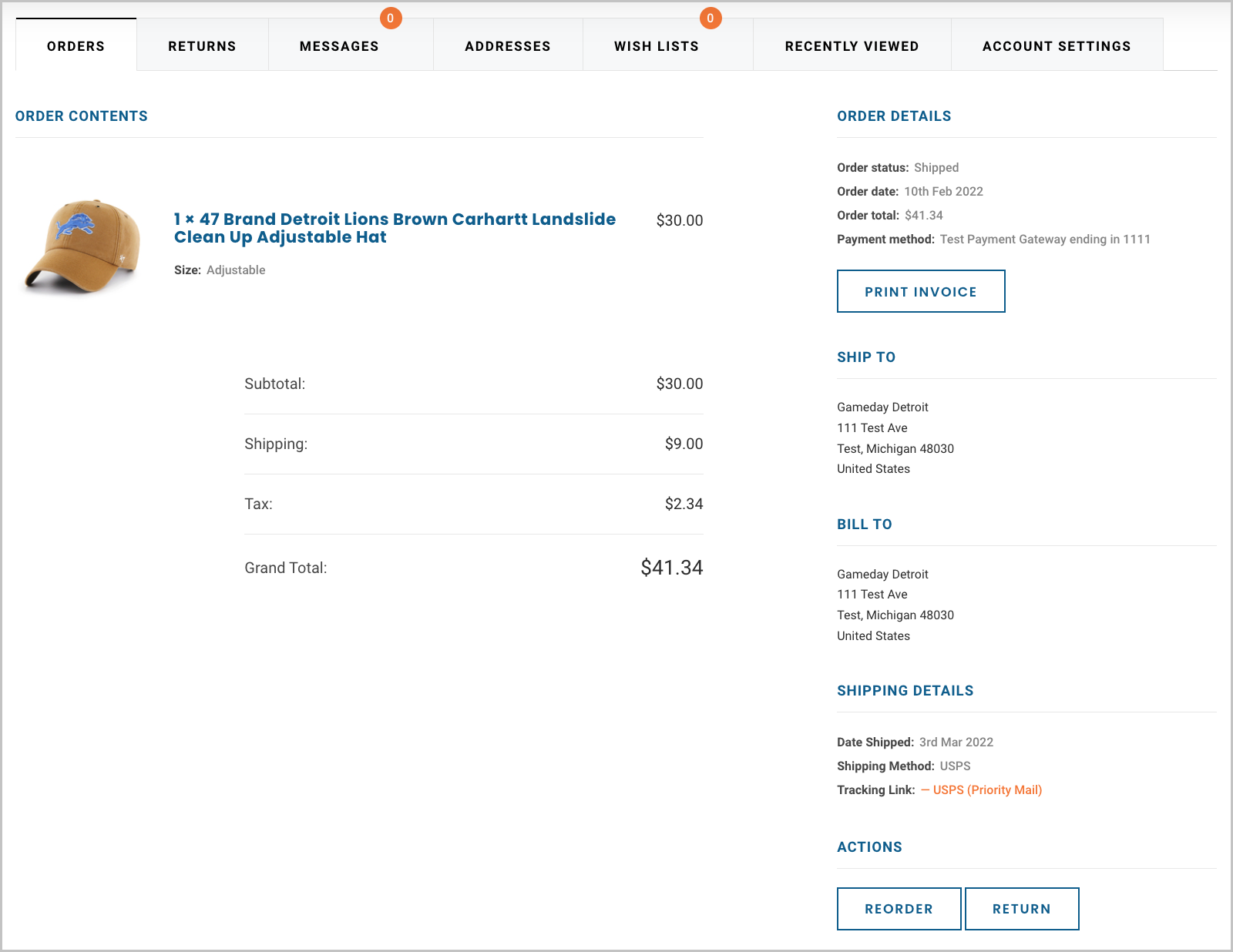Click the Order total value in Order Details

pyautogui.click(x=924, y=215)
